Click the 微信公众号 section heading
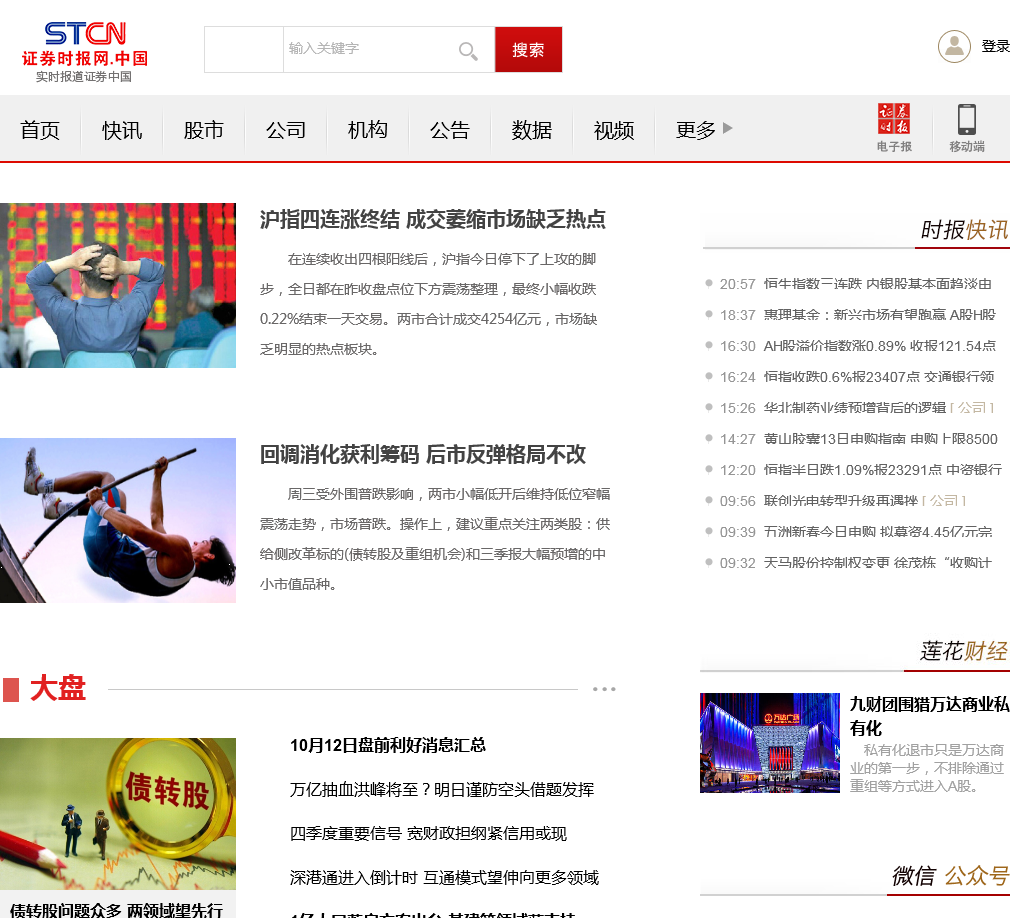1010x918 pixels. tap(950, 875)
